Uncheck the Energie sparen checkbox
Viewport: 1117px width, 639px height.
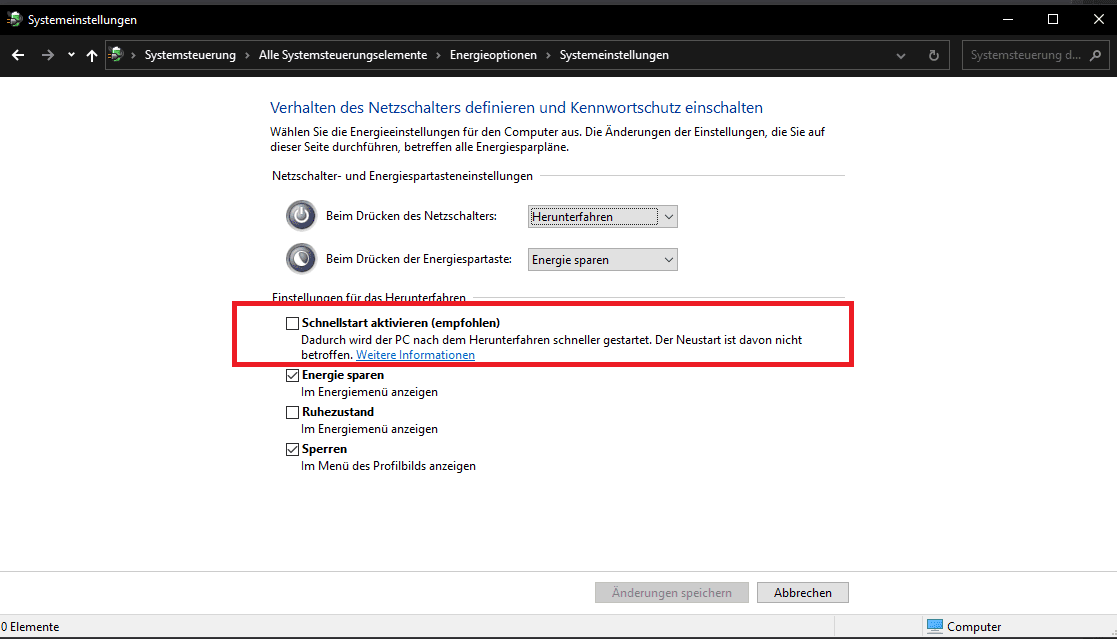click(292, 375)
